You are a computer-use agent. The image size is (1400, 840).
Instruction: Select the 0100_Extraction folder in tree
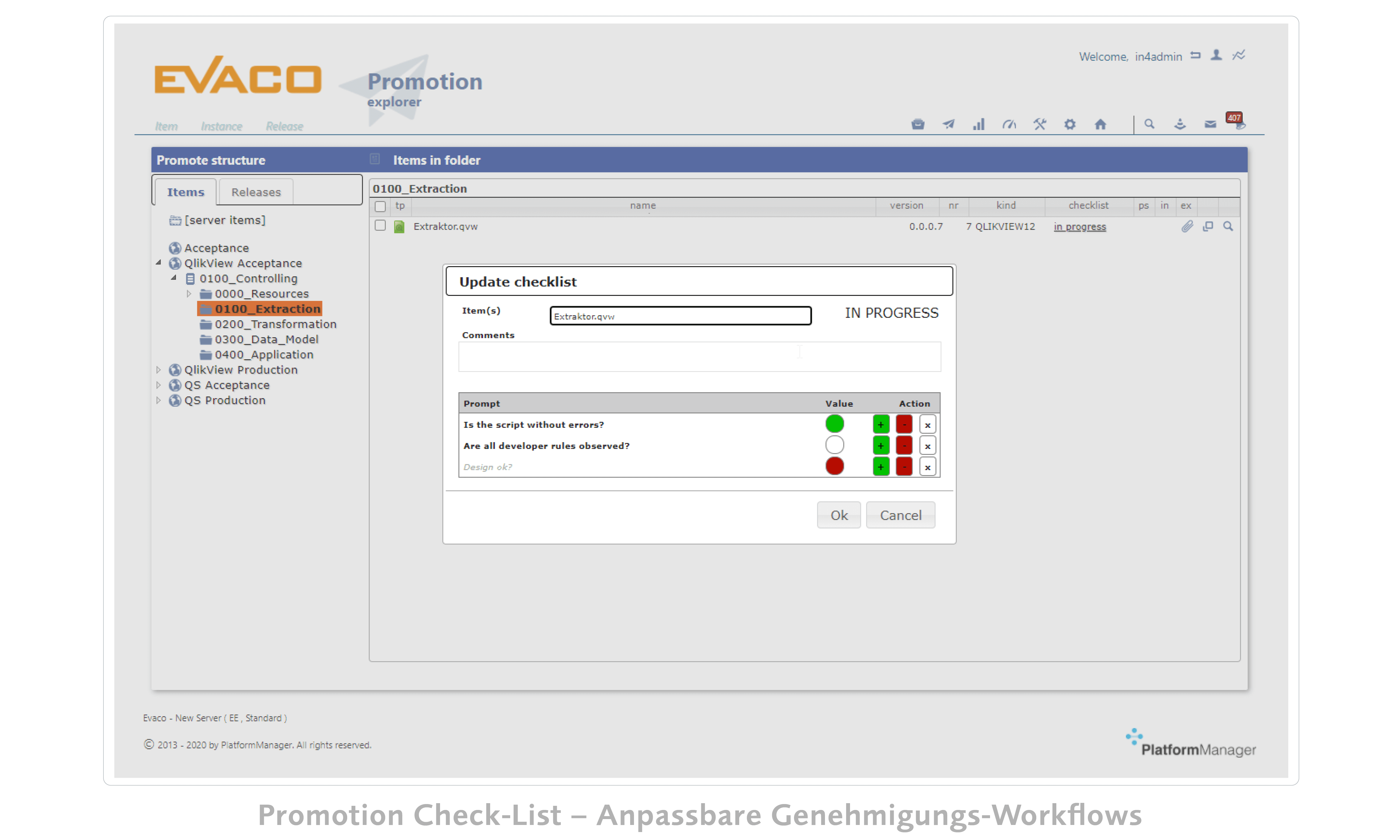pyautogui.click(x=260, y=309)
